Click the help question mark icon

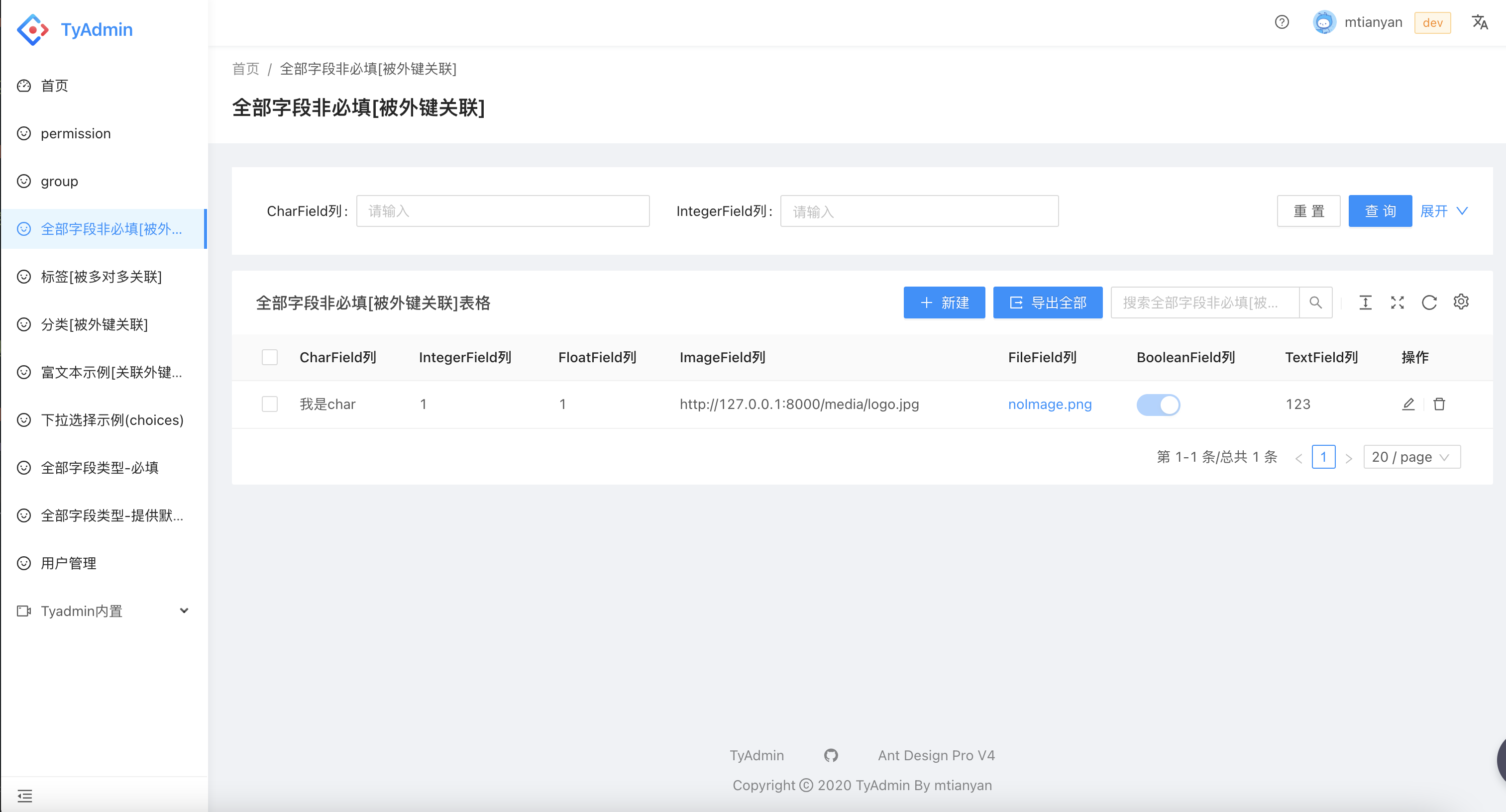coord(1282,22)
